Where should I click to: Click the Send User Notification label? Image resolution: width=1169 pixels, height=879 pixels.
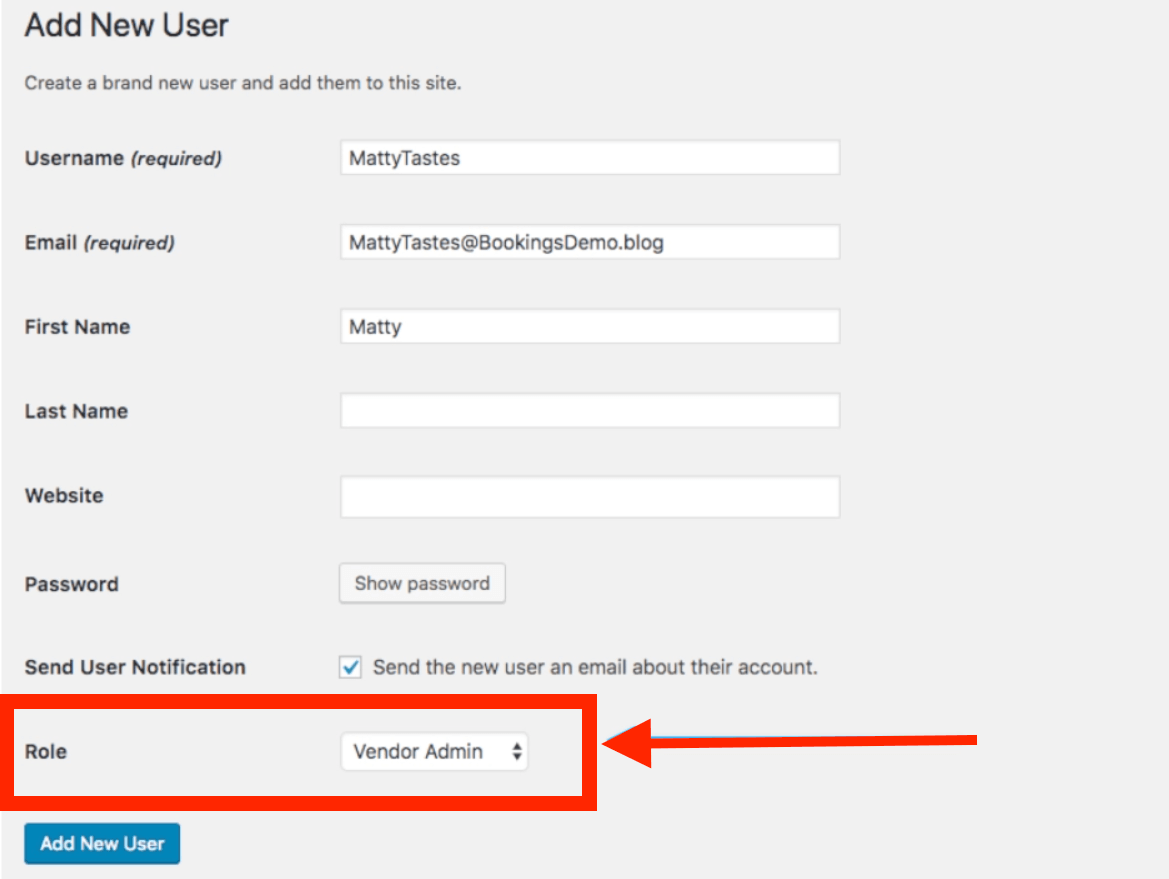click(x=135, y=667)
